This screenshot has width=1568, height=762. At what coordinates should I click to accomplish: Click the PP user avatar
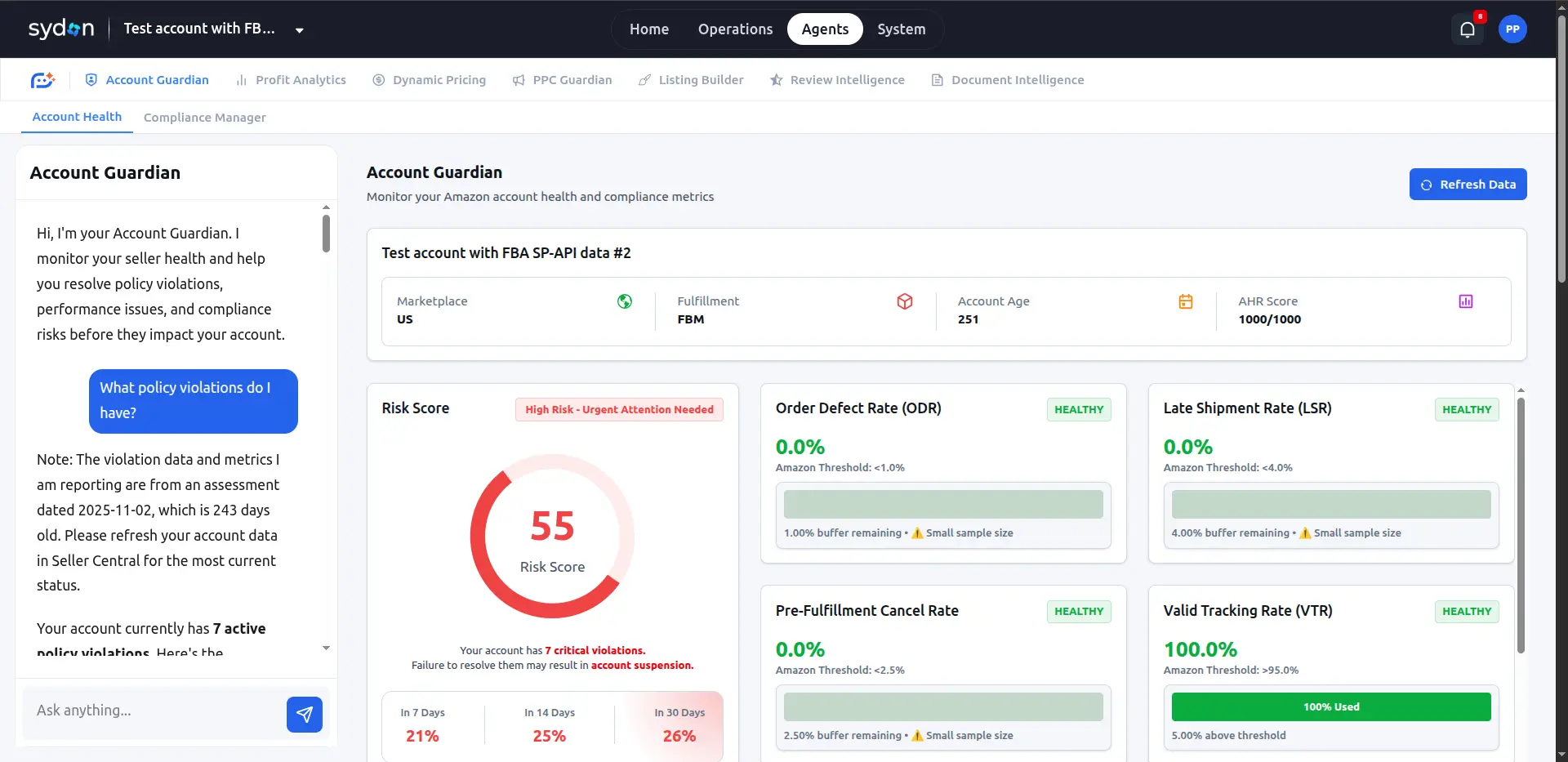coord(1512,29)
